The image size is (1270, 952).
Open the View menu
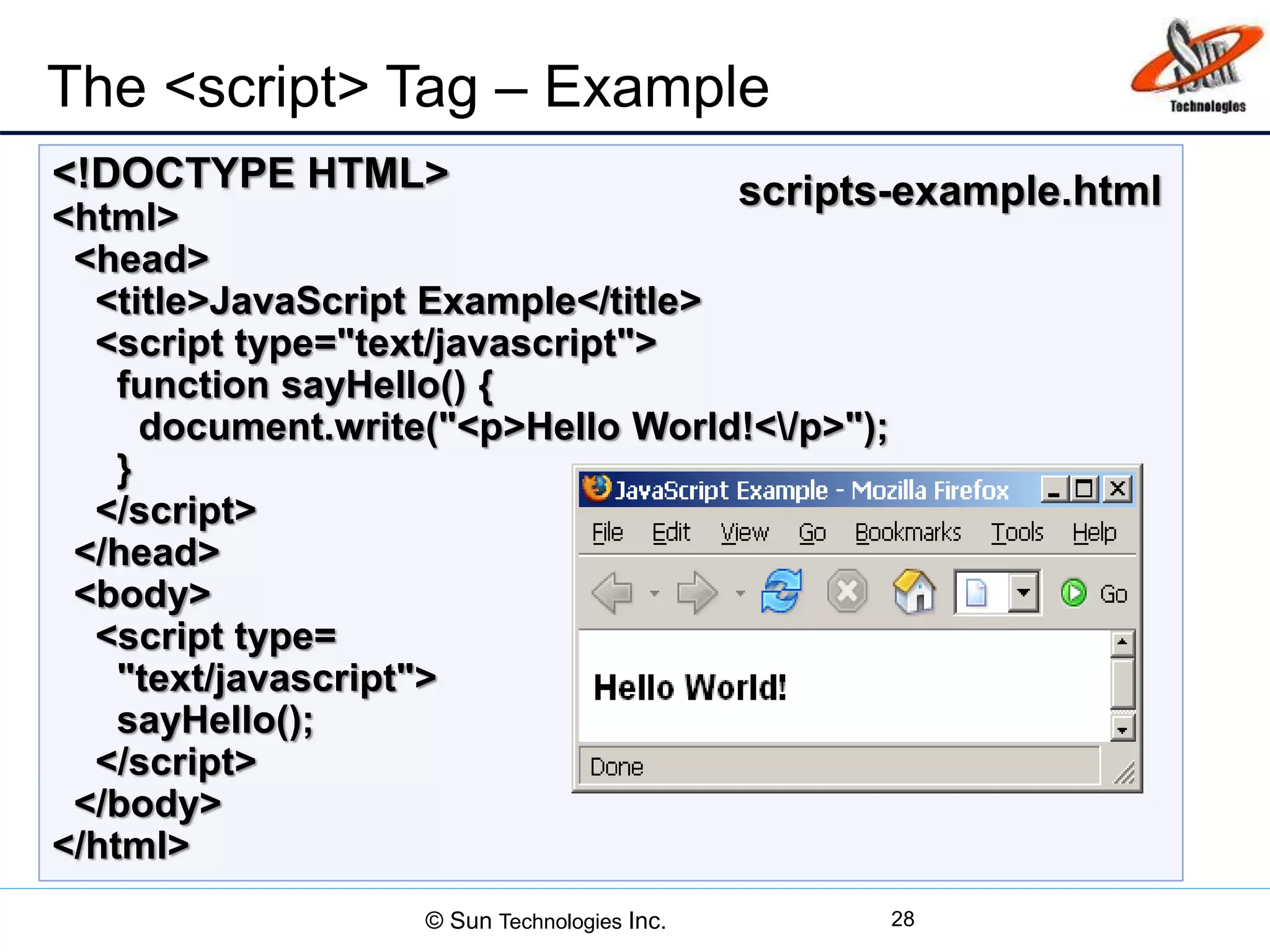coord(744,532)
